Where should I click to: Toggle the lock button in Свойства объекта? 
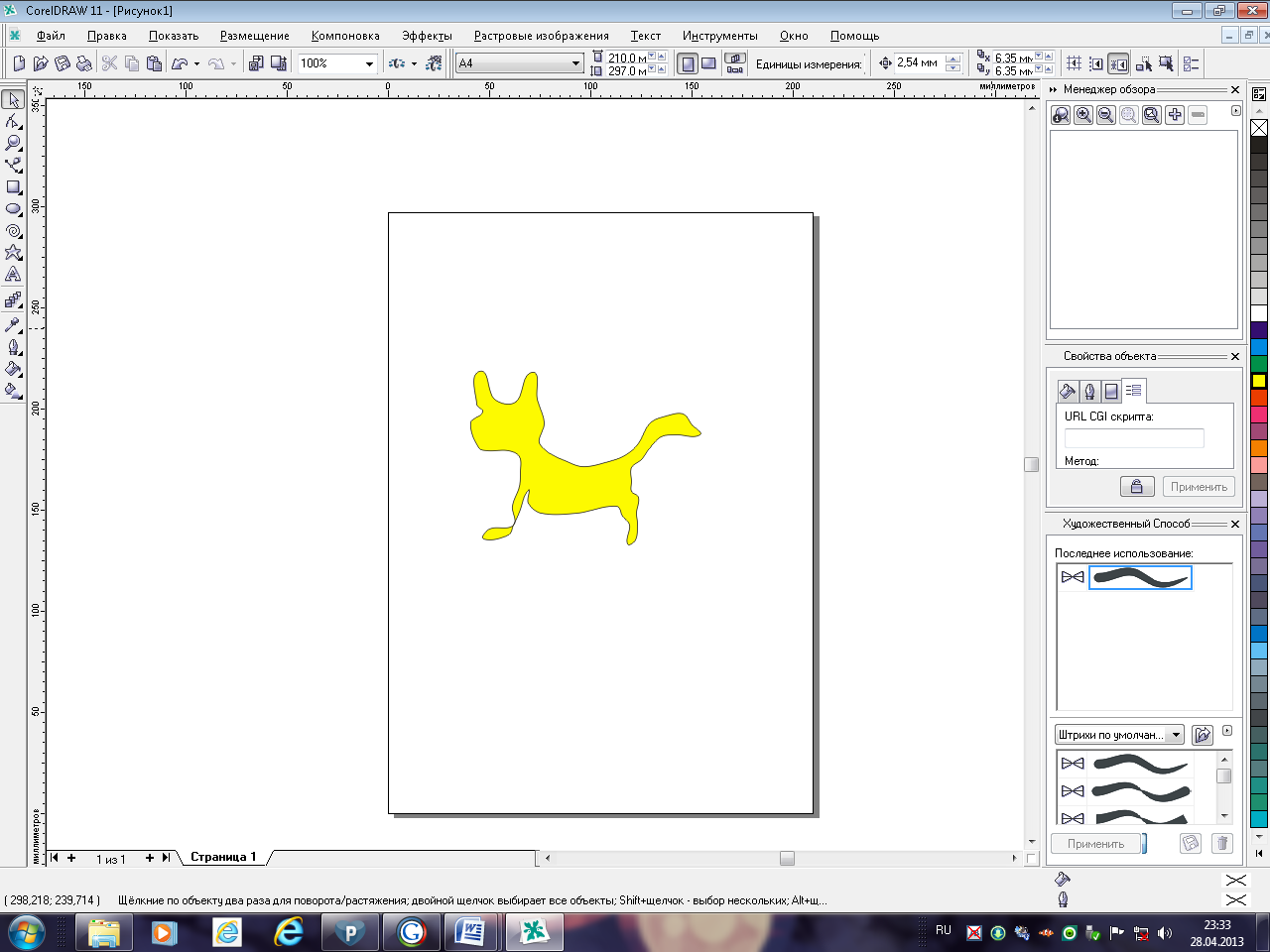pos(1137,486)
